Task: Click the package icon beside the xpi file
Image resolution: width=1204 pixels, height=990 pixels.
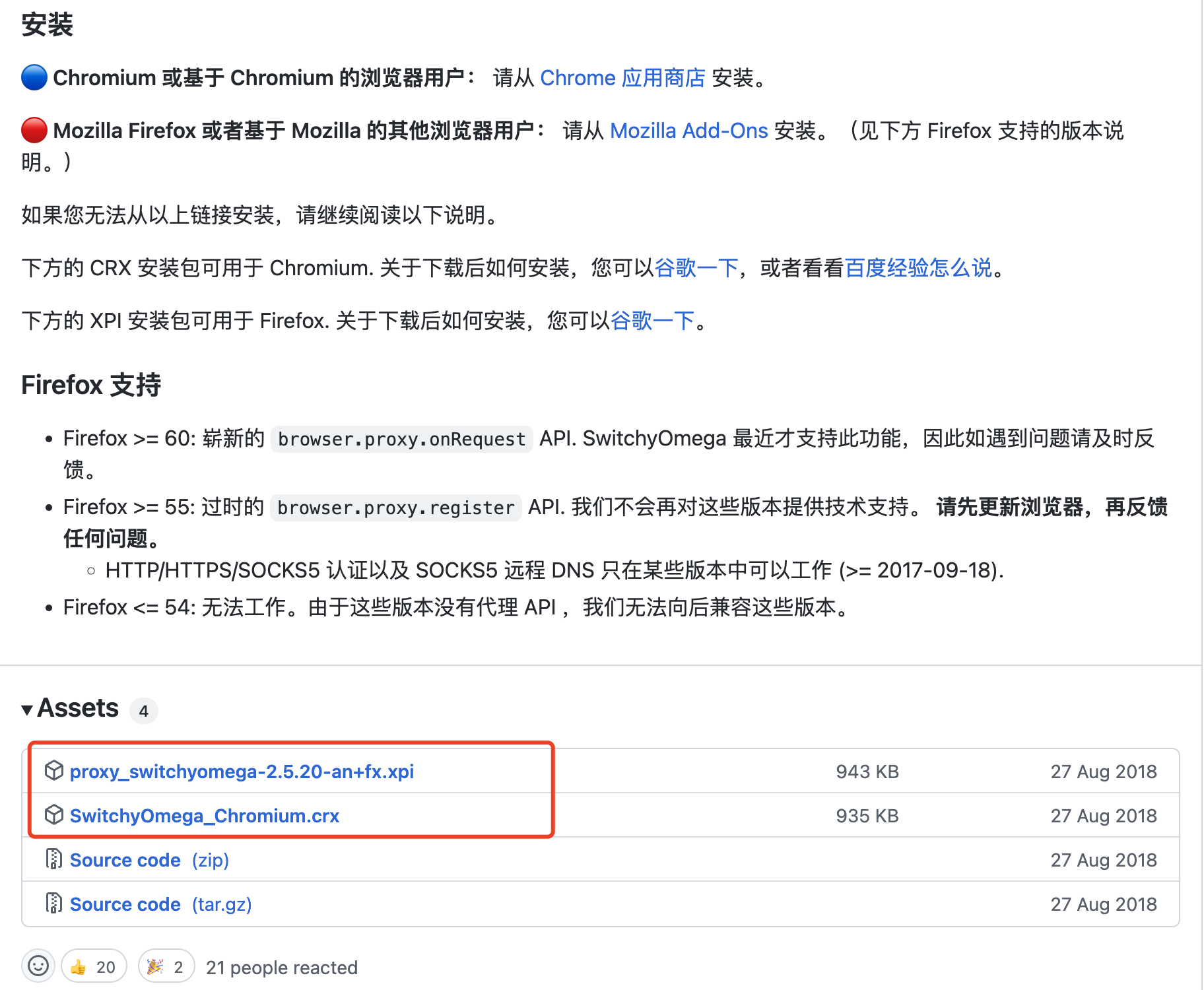Action: pos(53,770)
